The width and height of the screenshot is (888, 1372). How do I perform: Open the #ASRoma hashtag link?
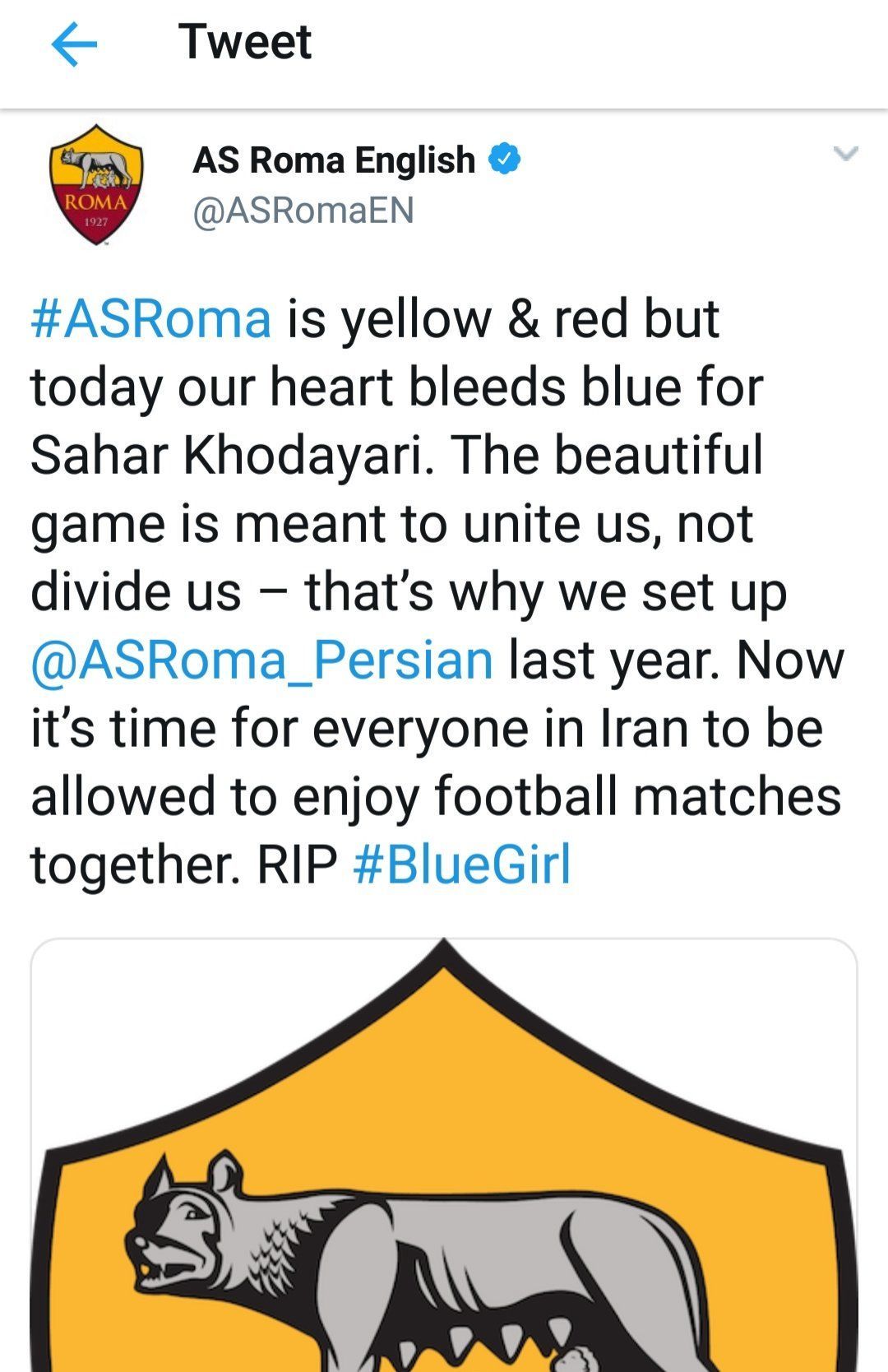click(151, 319)
